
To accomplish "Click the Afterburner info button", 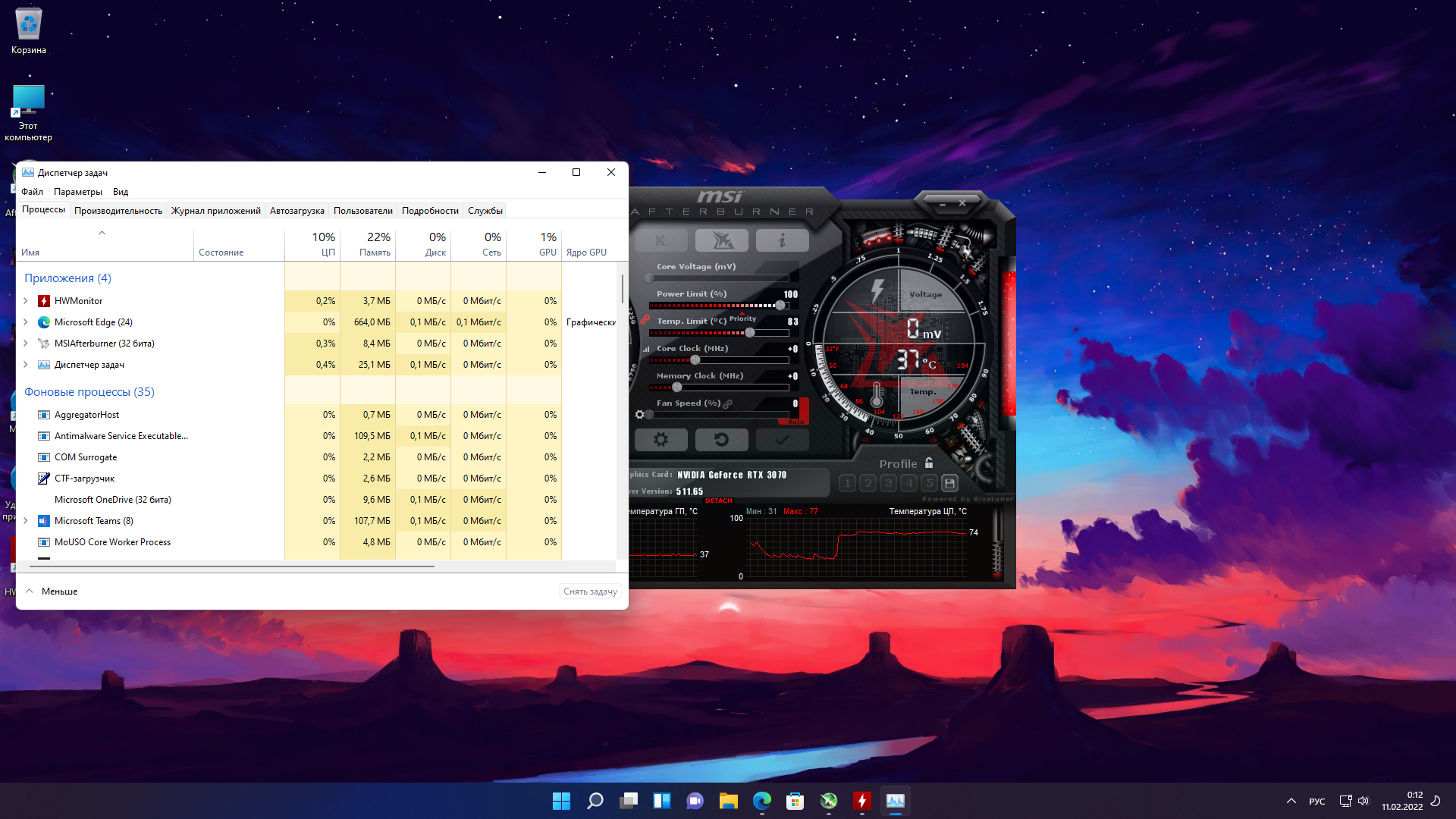I will (x=782, y=240).
